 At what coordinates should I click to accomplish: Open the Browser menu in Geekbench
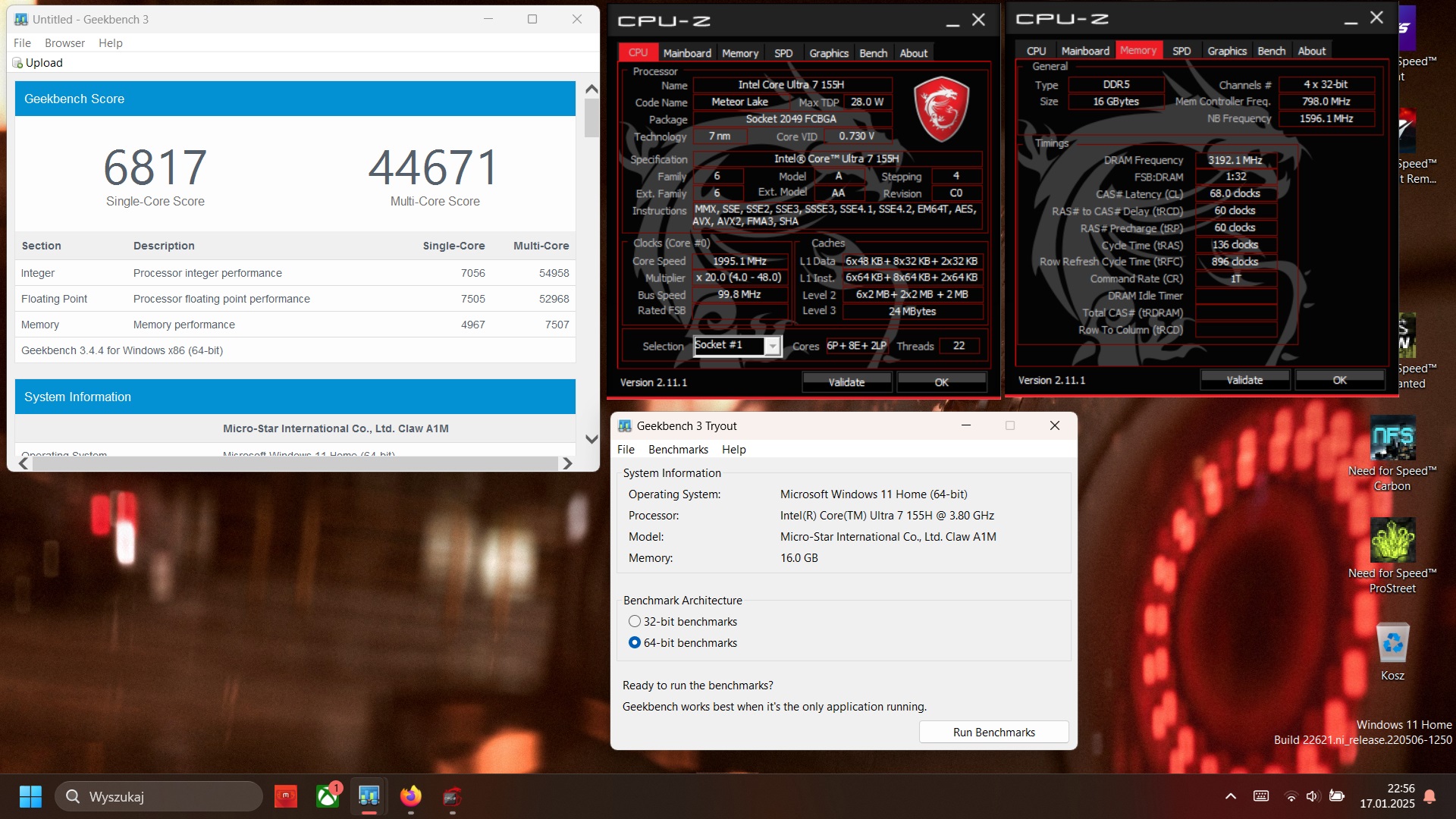coord(64,43)
